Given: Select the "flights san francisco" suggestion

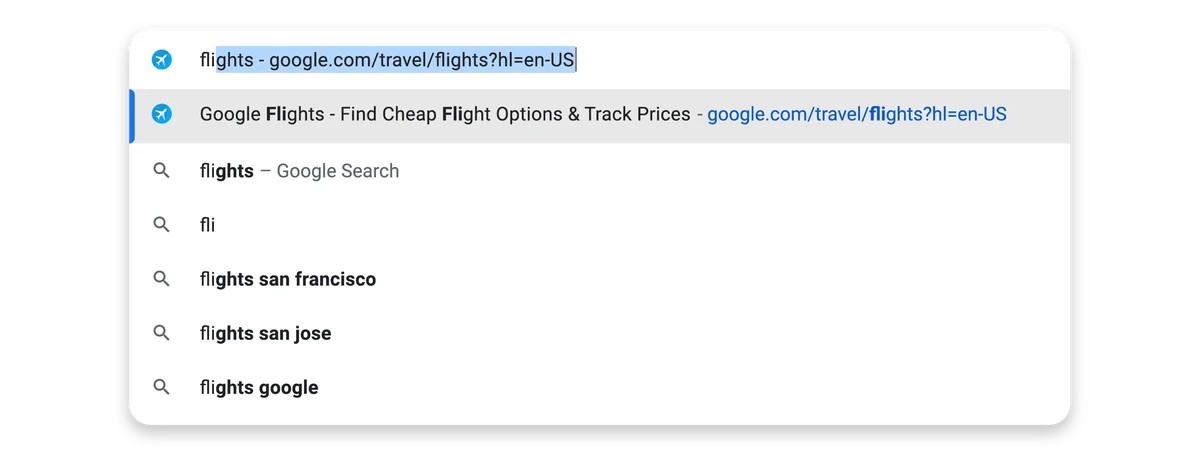Looking at the screenshot, I should (600, 279).
